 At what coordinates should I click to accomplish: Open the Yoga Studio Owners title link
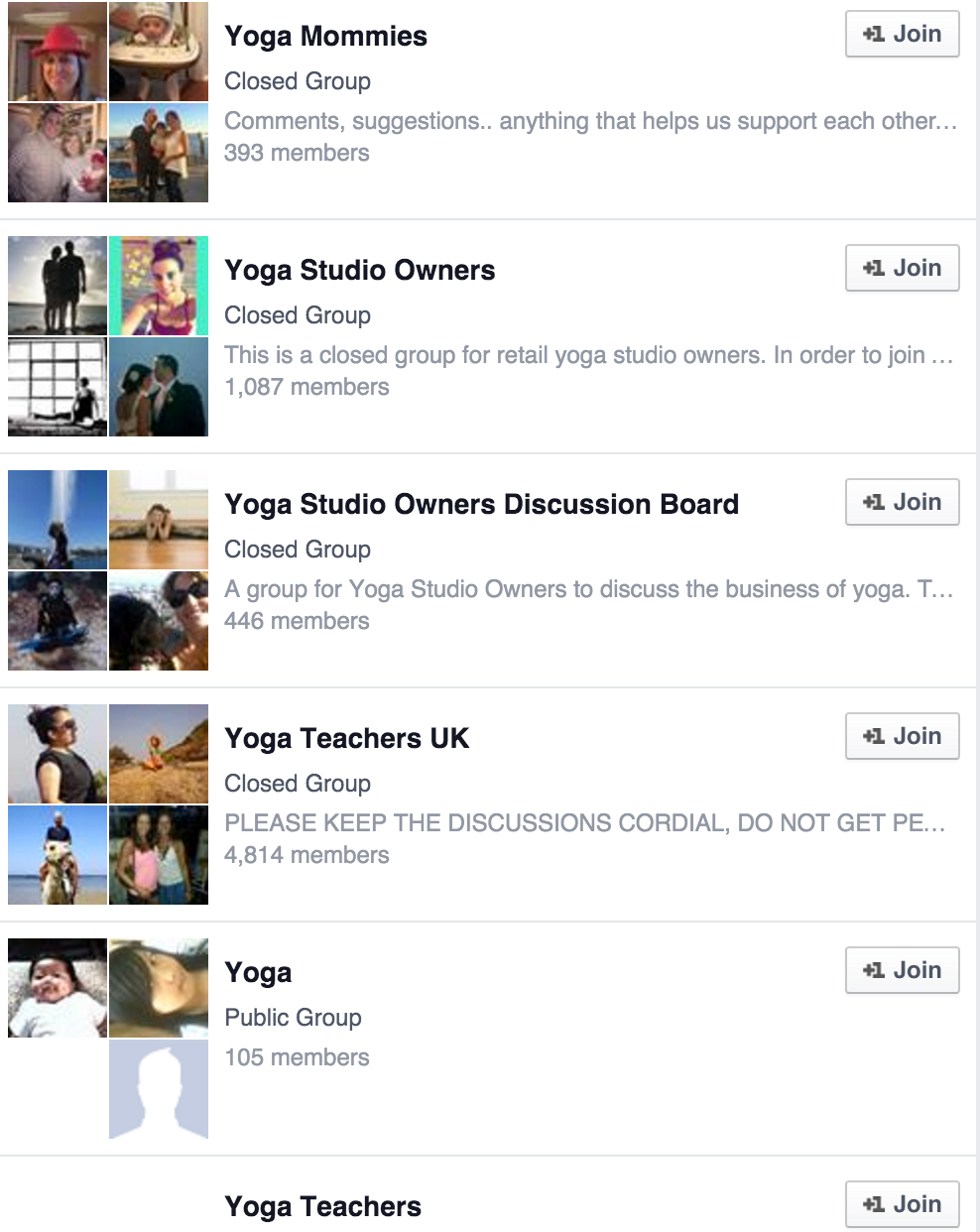pyautogui.click(x=360, y=271)
